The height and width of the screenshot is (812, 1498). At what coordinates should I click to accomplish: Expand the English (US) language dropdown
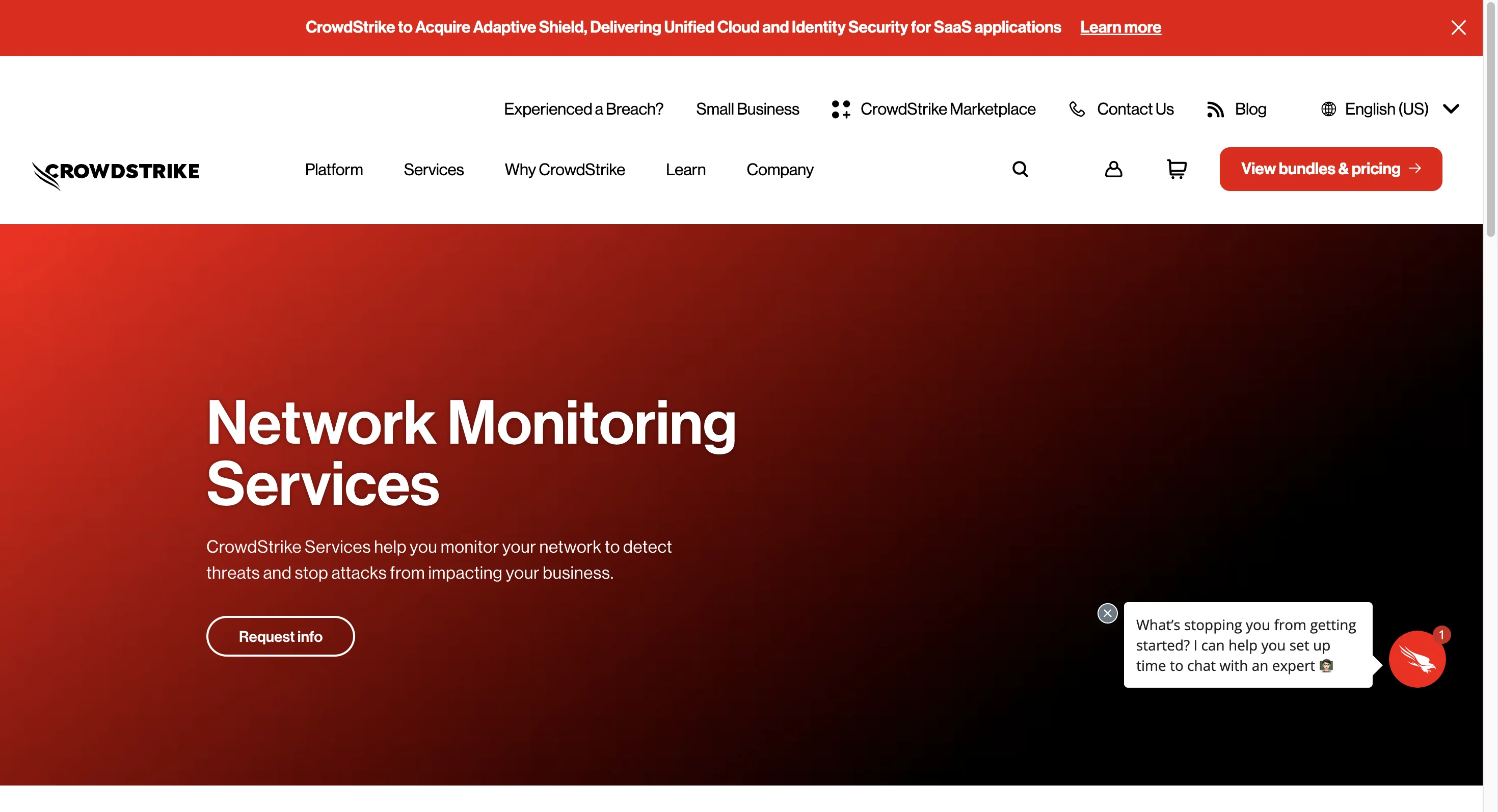coord(1451,109)
